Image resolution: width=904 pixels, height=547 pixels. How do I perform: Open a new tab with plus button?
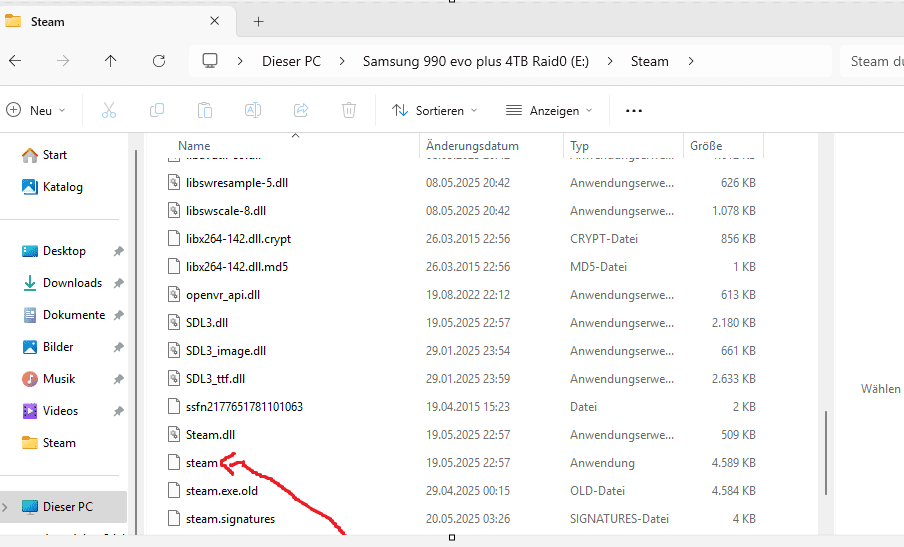(x=258, y=22)
